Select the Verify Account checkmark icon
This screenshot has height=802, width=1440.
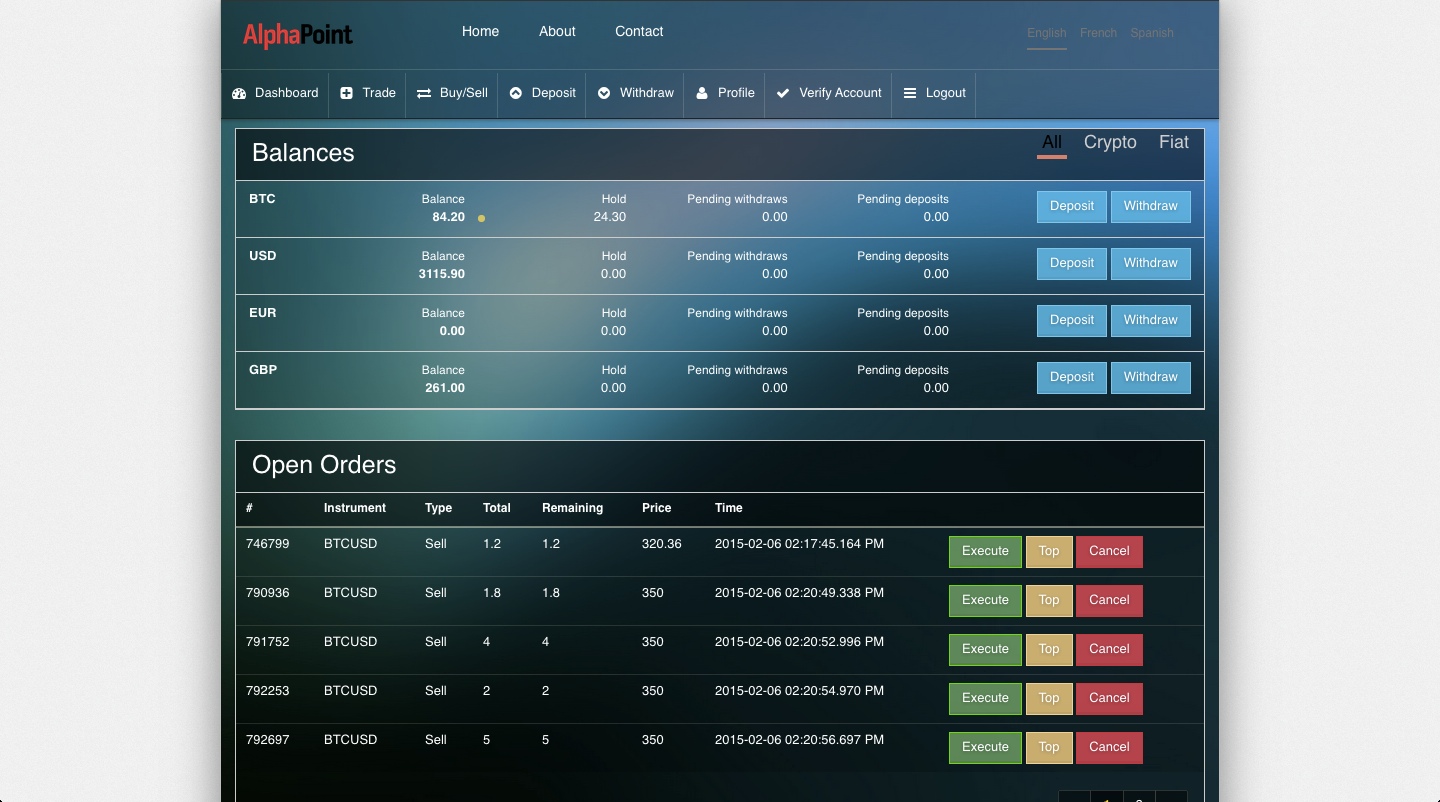782,93
